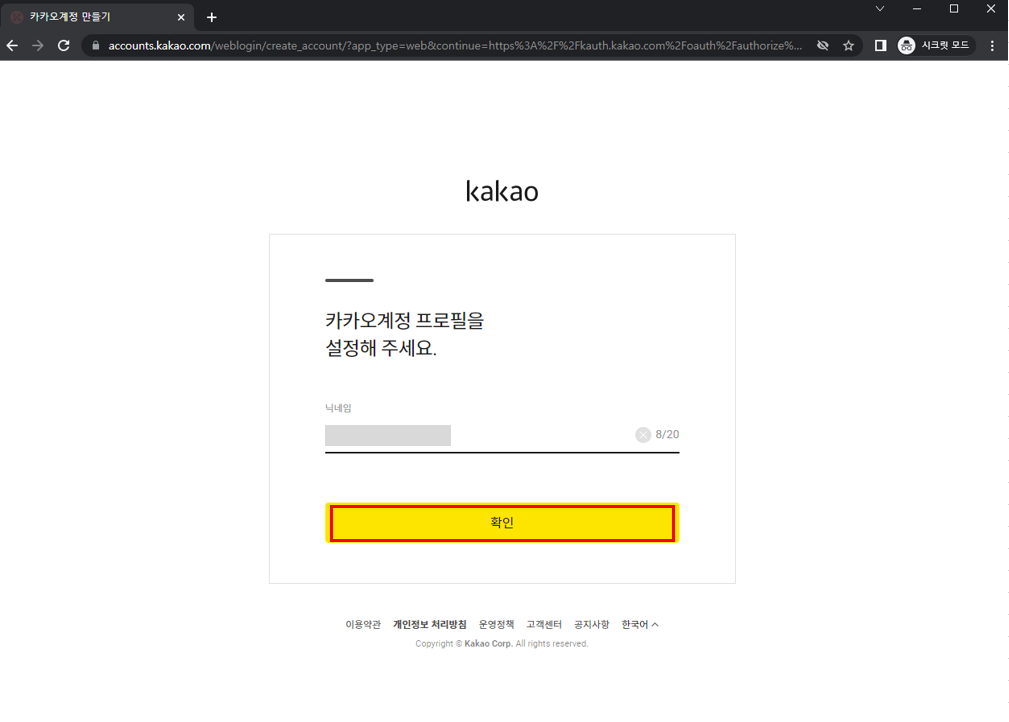
Task: Open 이용약관 link in footer
Action: pos(363,625)
